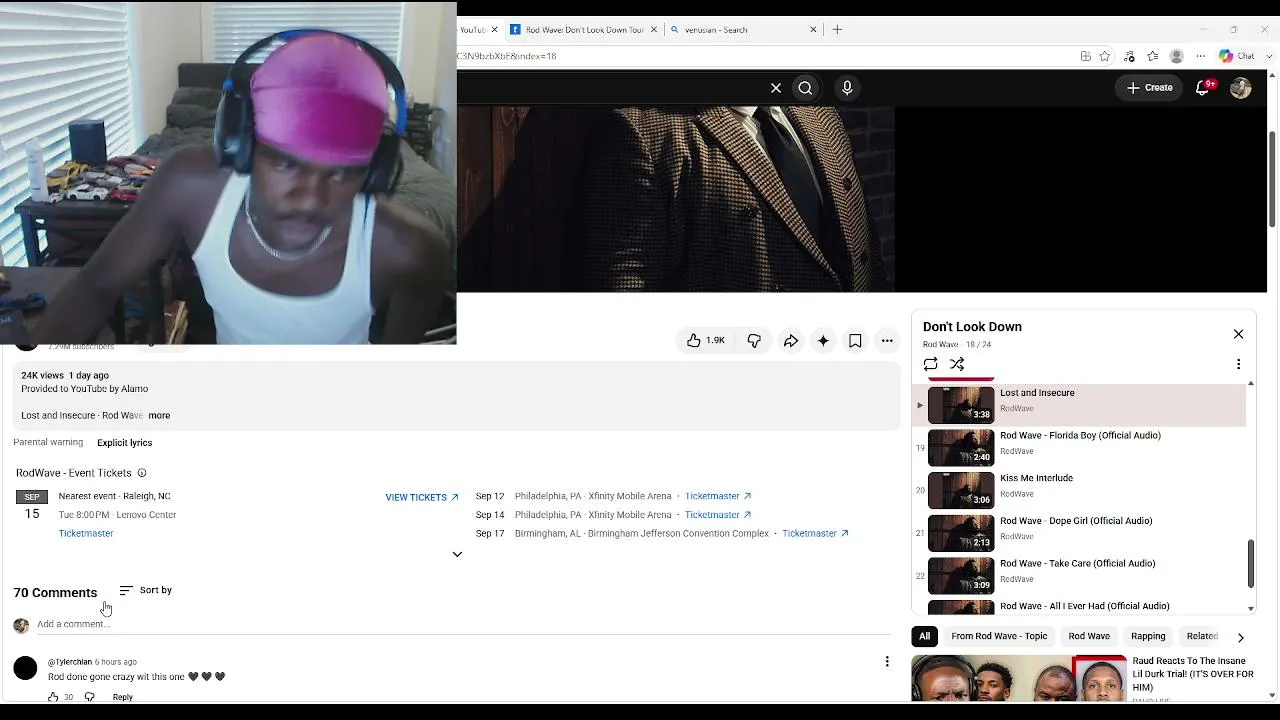Open the playlist three-dot options menu
Image resolution: width=1280 pixels, height=720 pixels.
1238,364
